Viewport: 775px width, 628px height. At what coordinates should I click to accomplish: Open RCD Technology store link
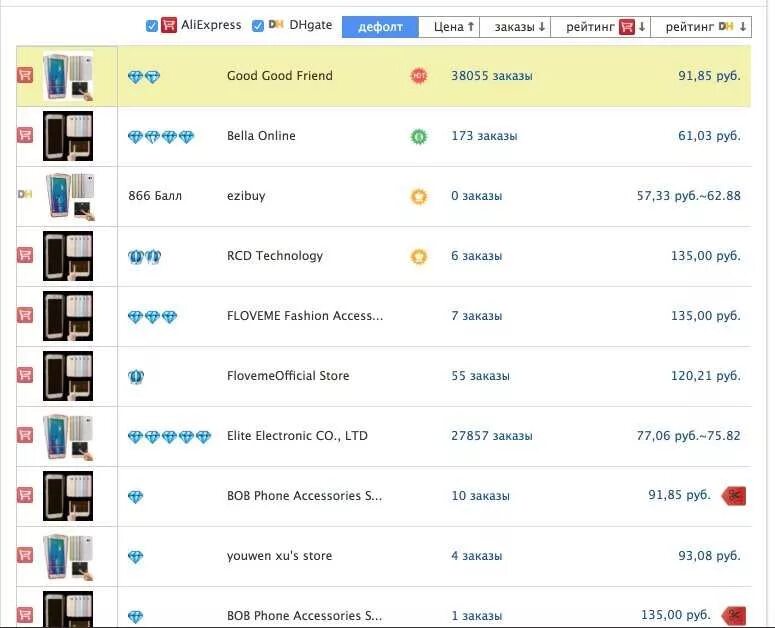[x=275, y=255]
